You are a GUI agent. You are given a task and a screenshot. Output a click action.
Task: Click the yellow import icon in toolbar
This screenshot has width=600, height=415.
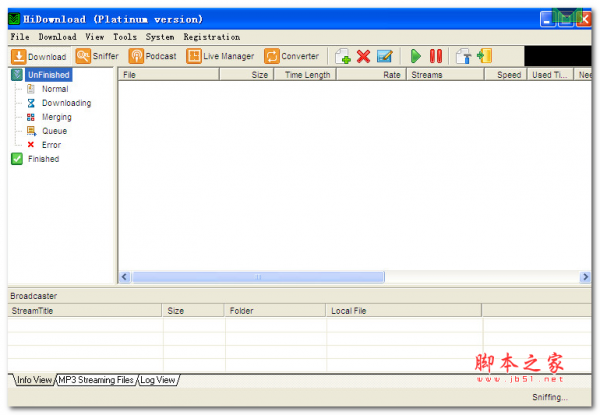[x=484, y=56]
